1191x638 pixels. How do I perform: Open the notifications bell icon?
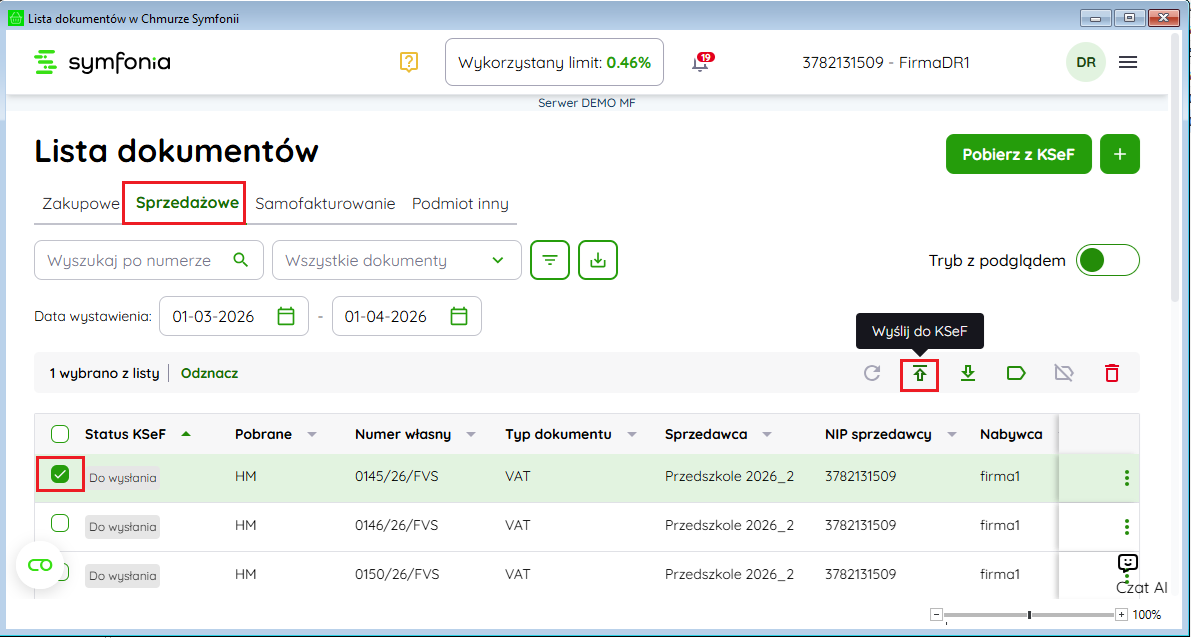tap(700, 63)
